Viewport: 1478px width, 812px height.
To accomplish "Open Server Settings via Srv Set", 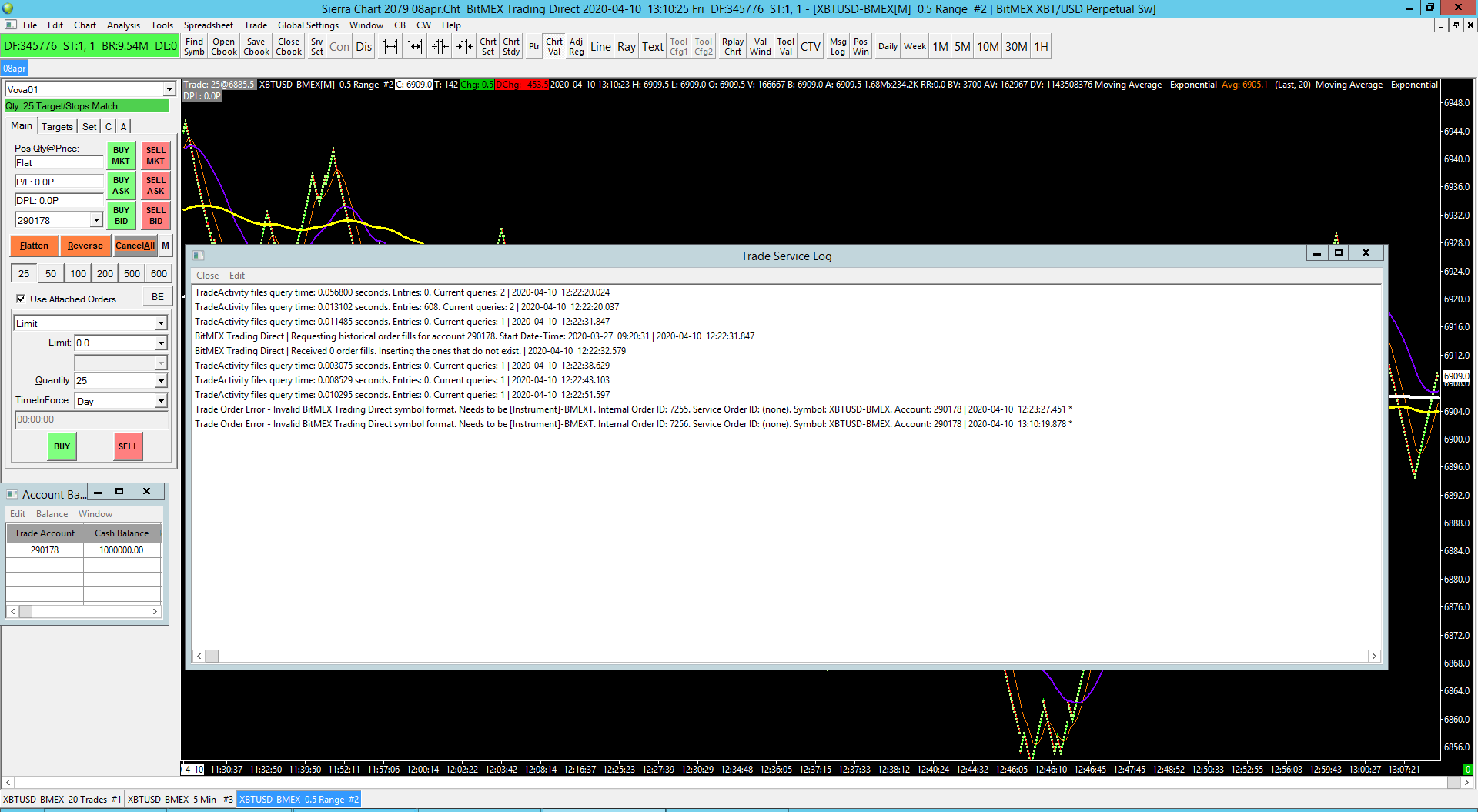I will (317, 47).
